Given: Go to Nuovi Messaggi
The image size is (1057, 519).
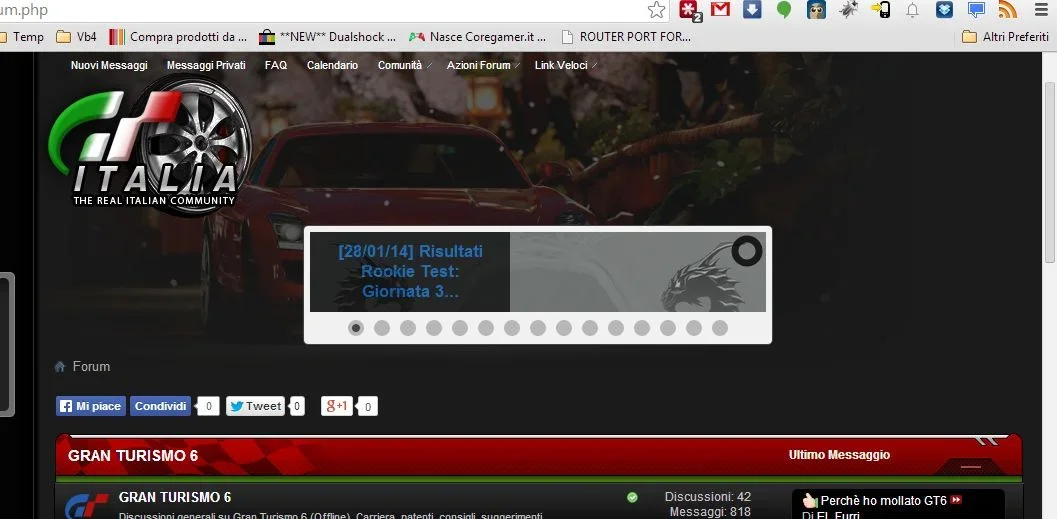Looking at the screenshot, I should pos(109,65).
